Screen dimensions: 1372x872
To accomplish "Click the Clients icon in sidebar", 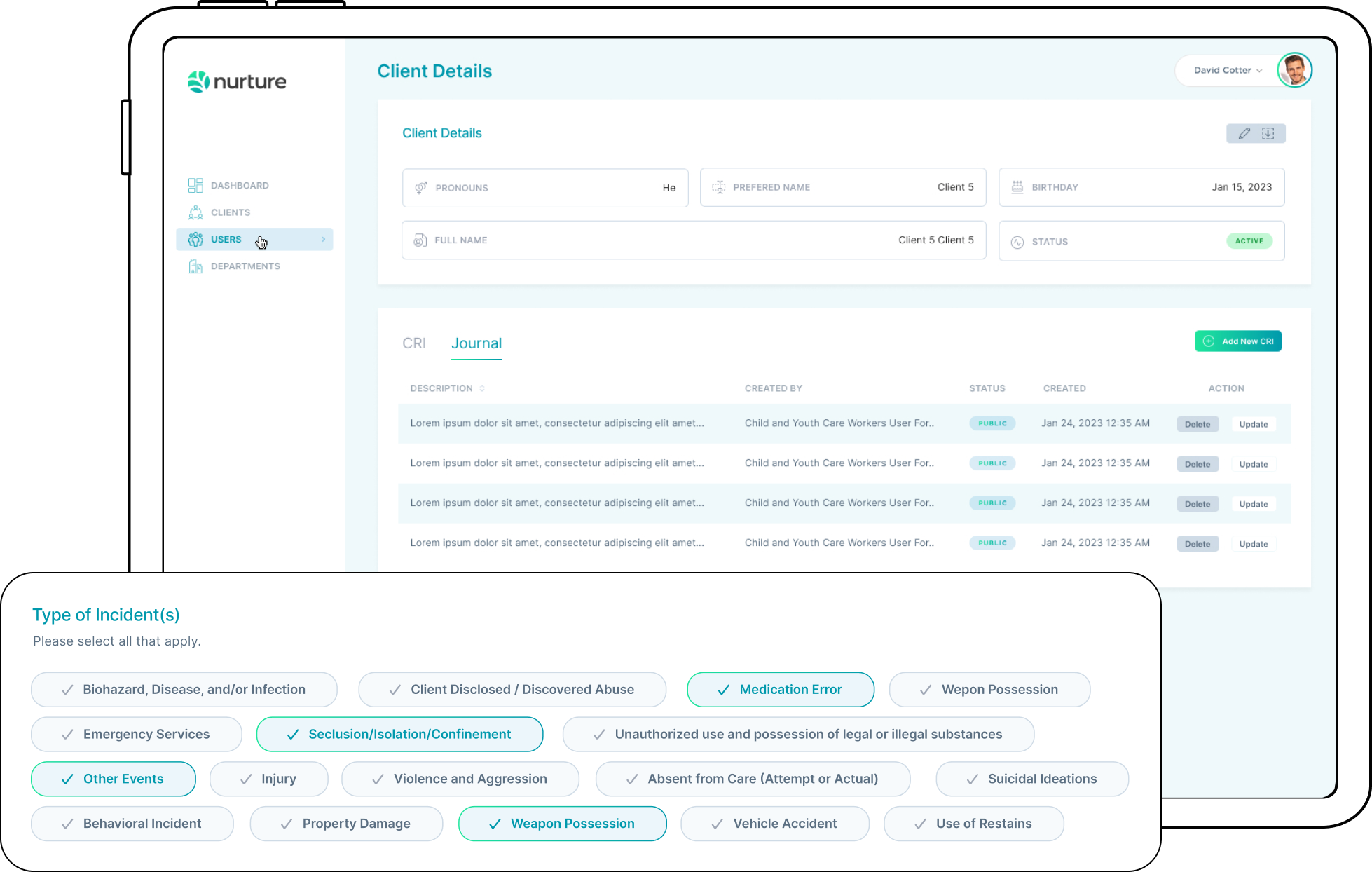I will (x=195, y=212).
